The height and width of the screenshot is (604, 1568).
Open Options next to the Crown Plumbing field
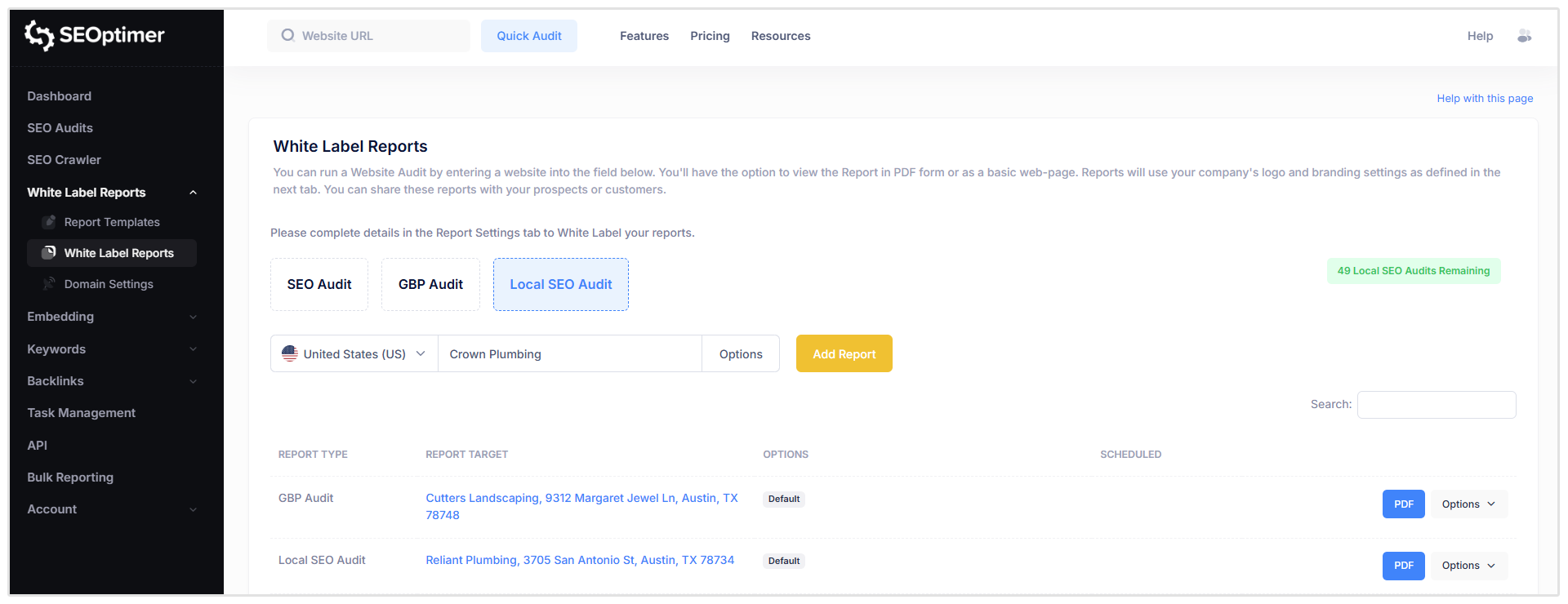click(x=741, y=353)
